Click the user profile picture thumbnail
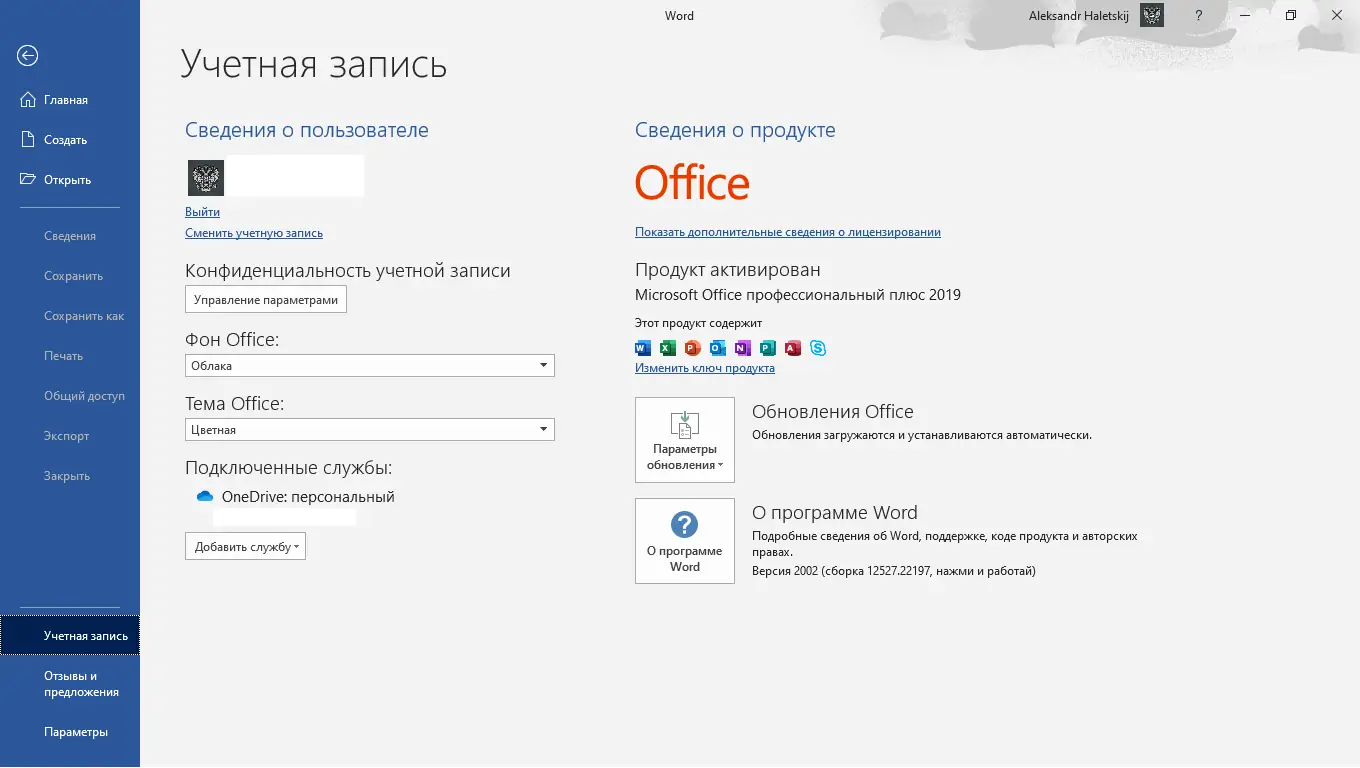The height and width of the screenshot is (768, 1360). [x=206, y=177]
